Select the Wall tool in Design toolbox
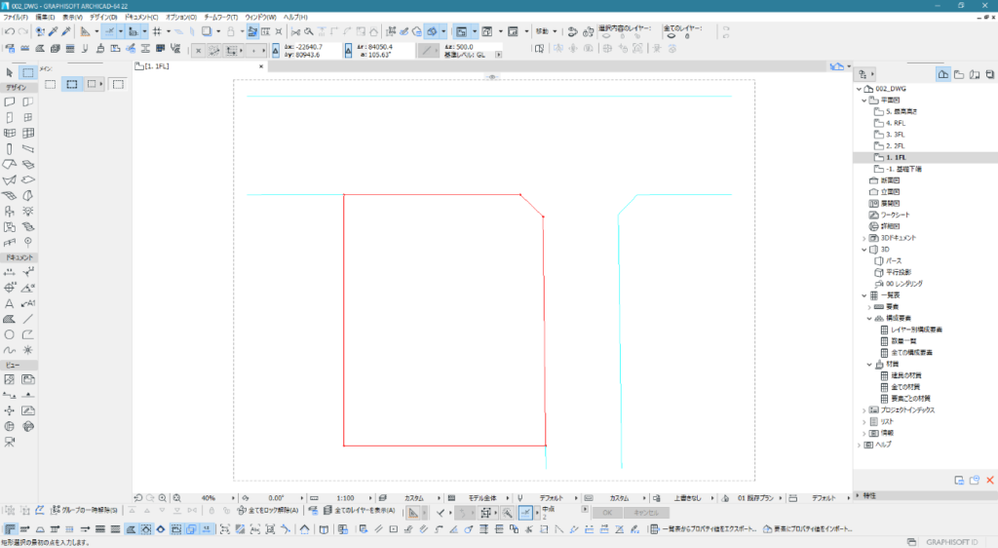Screen dimensions: 998x548 [x=10, y=102]
